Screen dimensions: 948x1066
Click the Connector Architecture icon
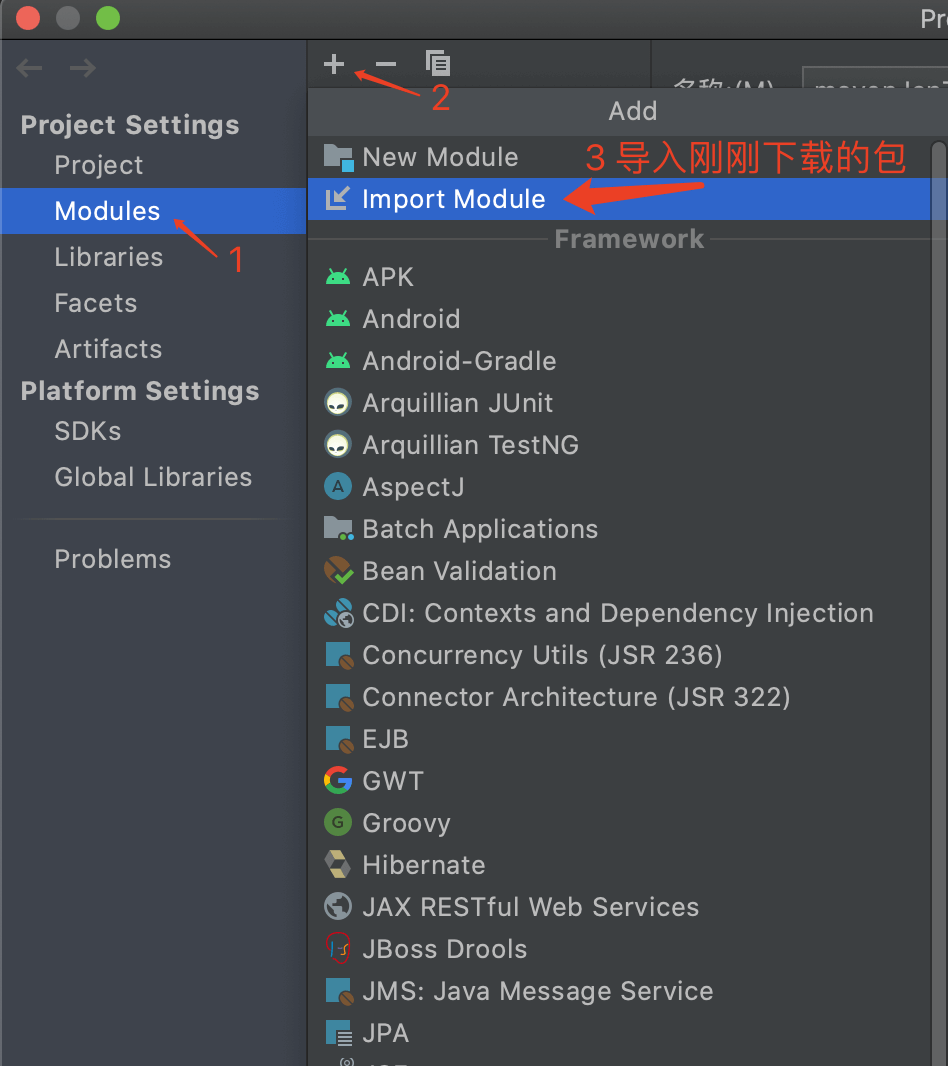point(338,698)
